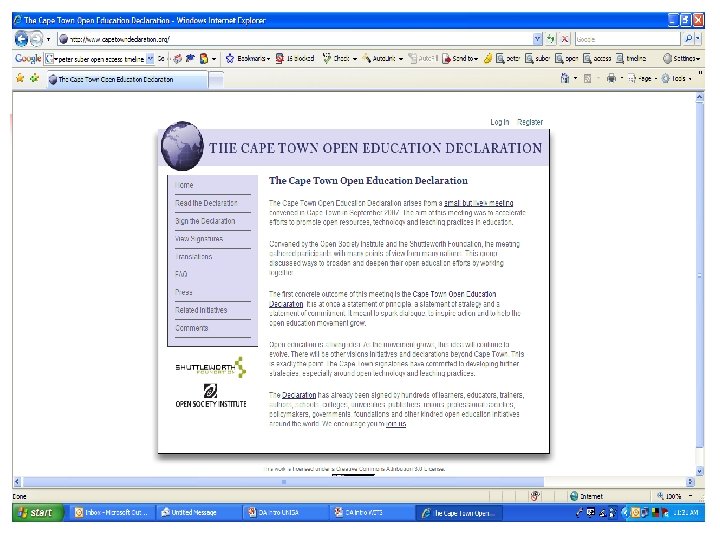
Task: Refresh the page with the green arrows icon
Action: (x=551, y=39)
